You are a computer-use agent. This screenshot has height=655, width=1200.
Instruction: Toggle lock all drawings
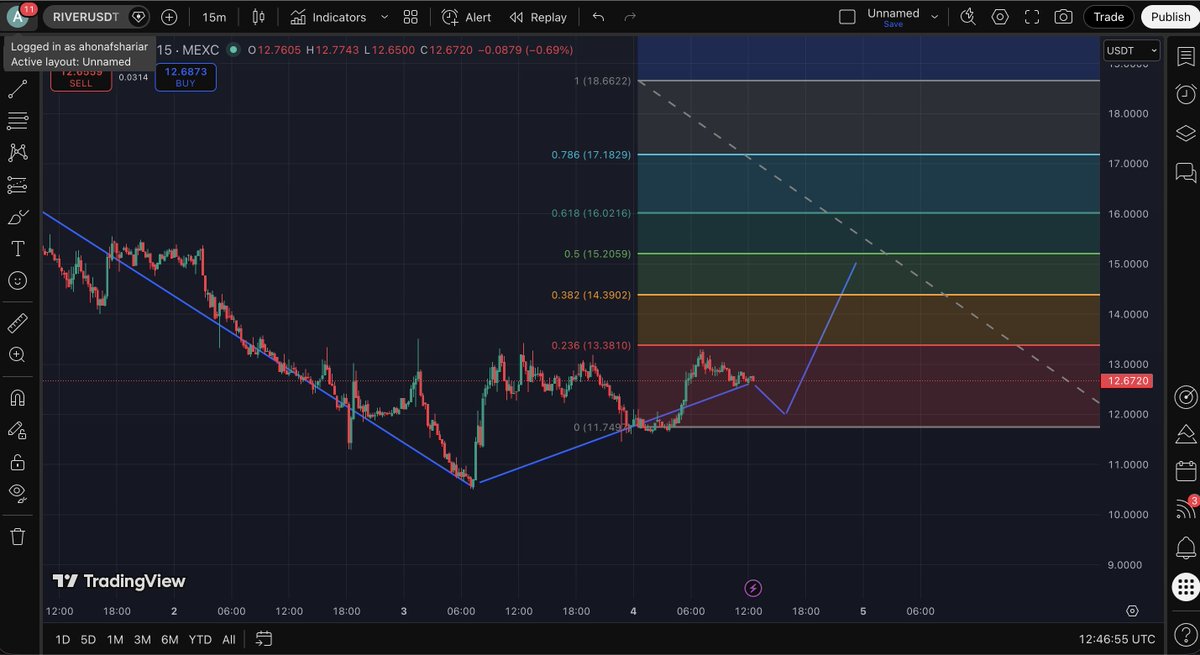point(17,462)
